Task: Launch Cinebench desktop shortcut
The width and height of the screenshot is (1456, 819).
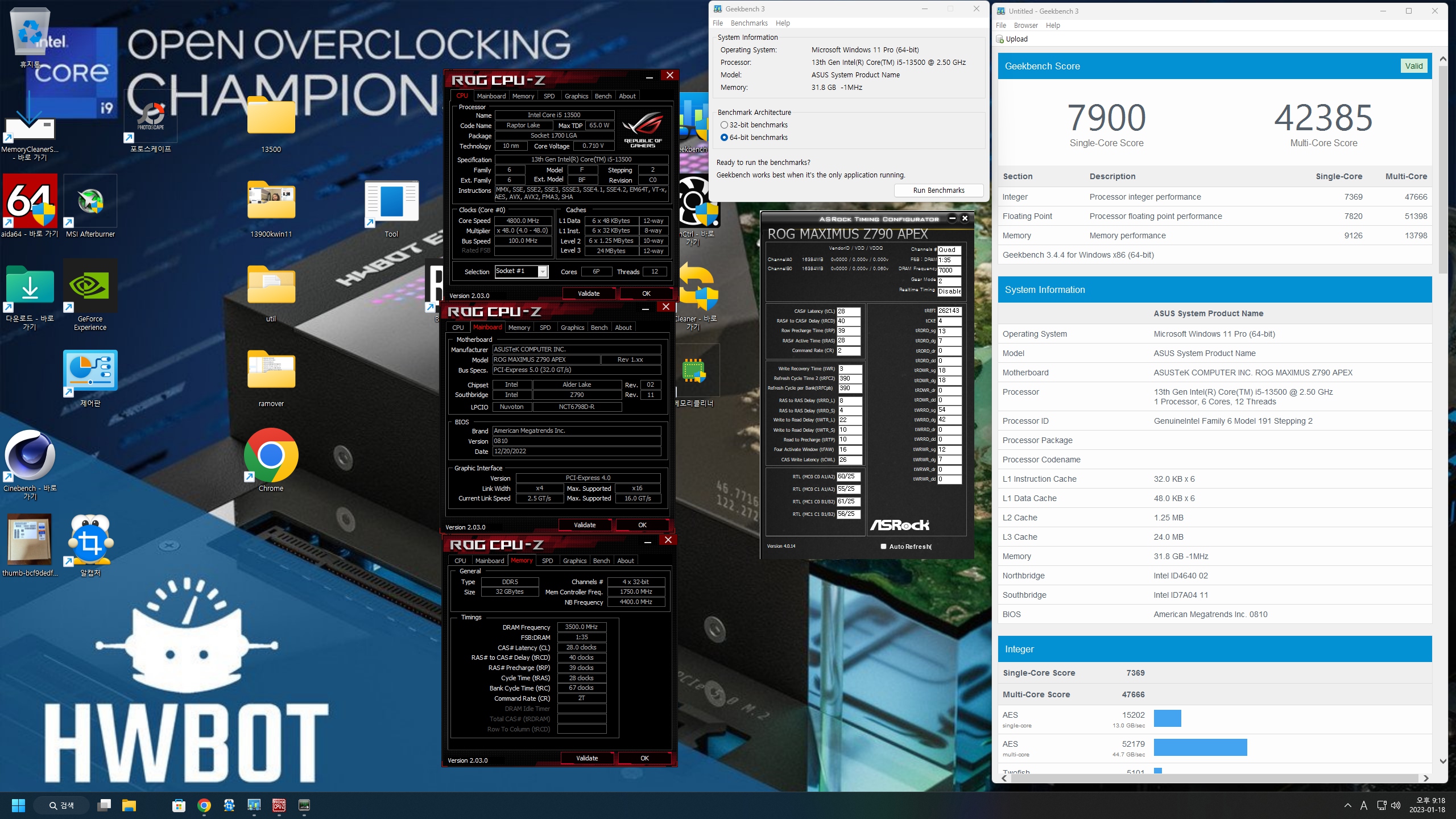Action: (30, 464)
